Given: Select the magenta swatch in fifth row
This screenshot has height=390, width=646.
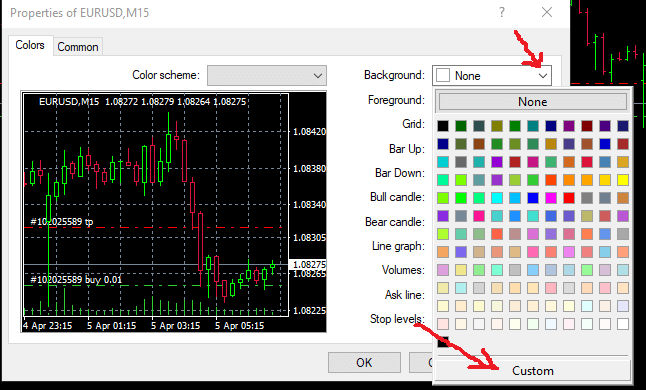Looking at the screenshot, I should [551, 198].
